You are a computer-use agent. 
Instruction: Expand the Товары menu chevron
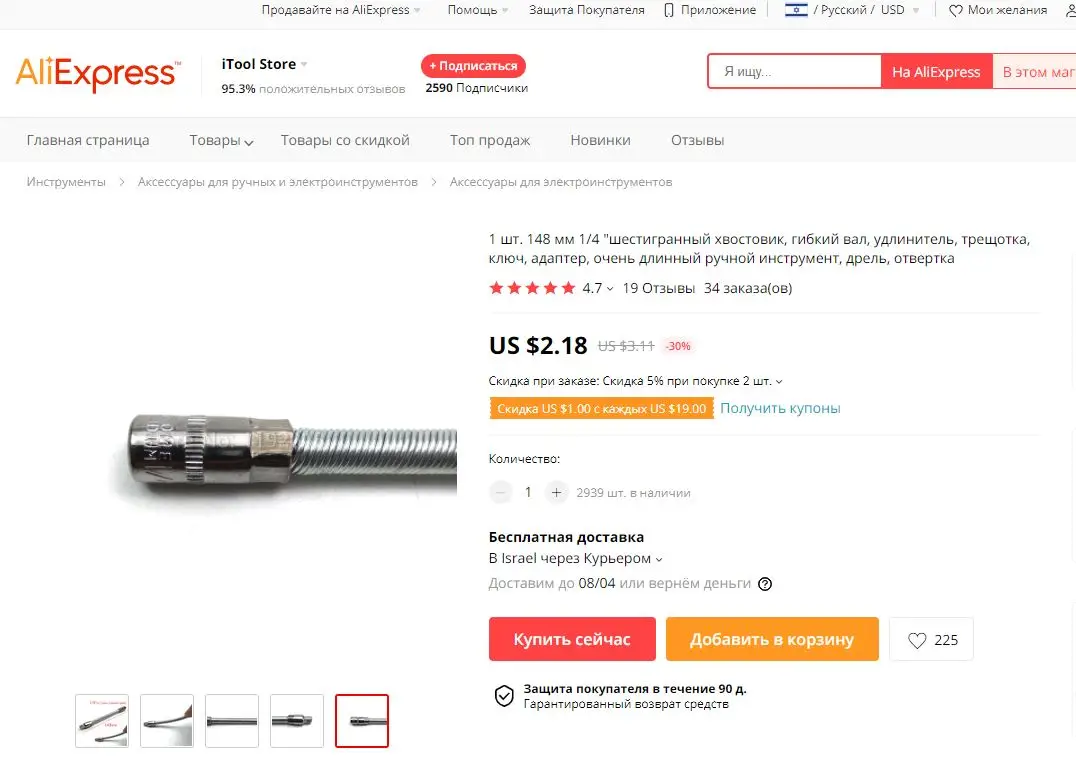[248, 142]
